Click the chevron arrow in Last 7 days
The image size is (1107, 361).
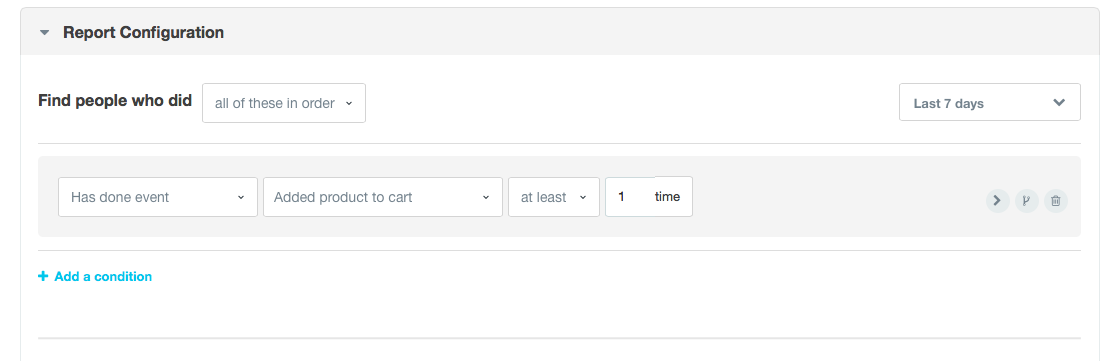[x=1059, y=102]
